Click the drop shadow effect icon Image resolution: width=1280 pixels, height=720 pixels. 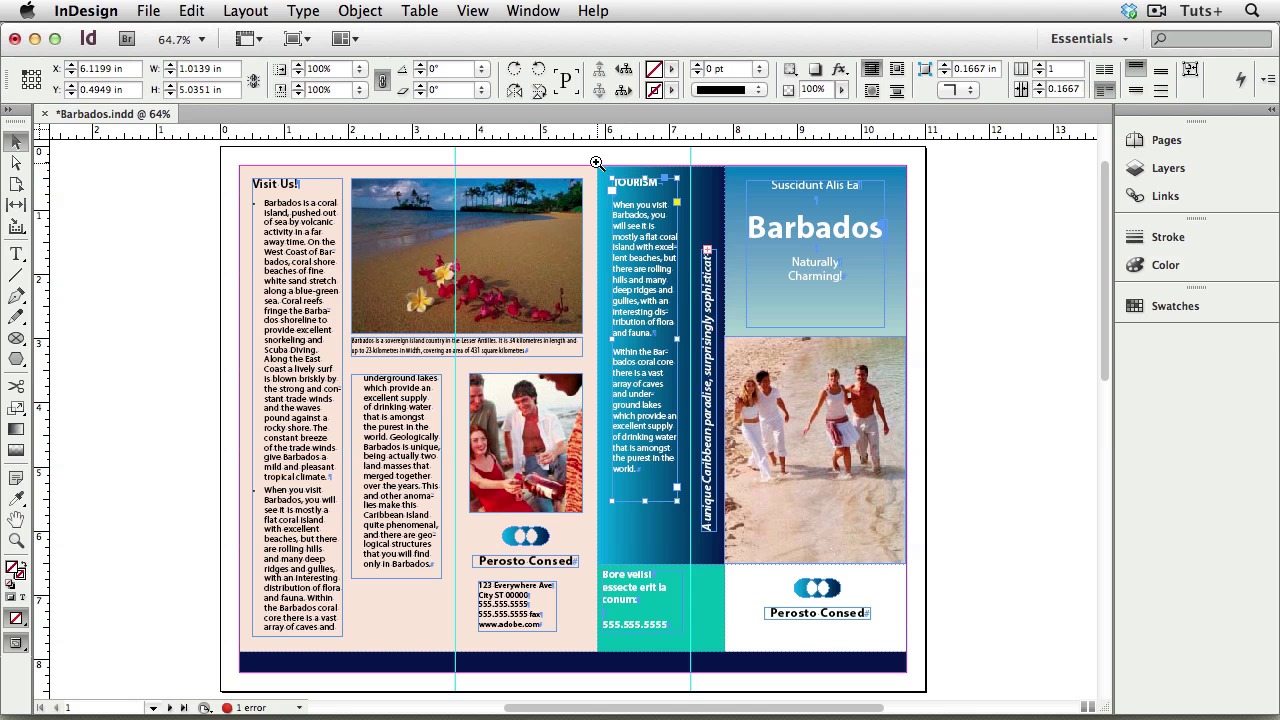coord(815,69)
